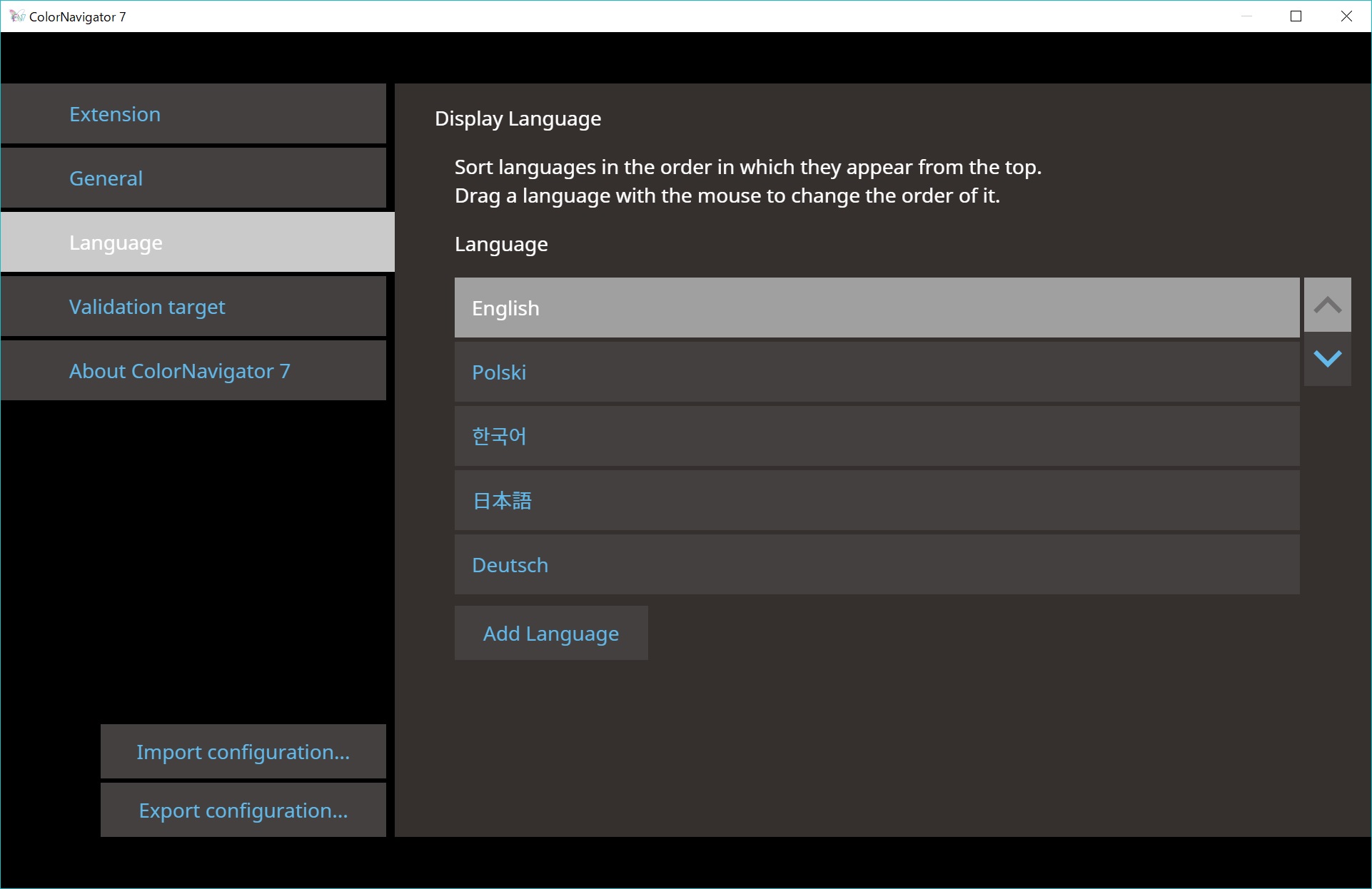Click Export configuration... button
1372x889 pixels.
point(243,810)
